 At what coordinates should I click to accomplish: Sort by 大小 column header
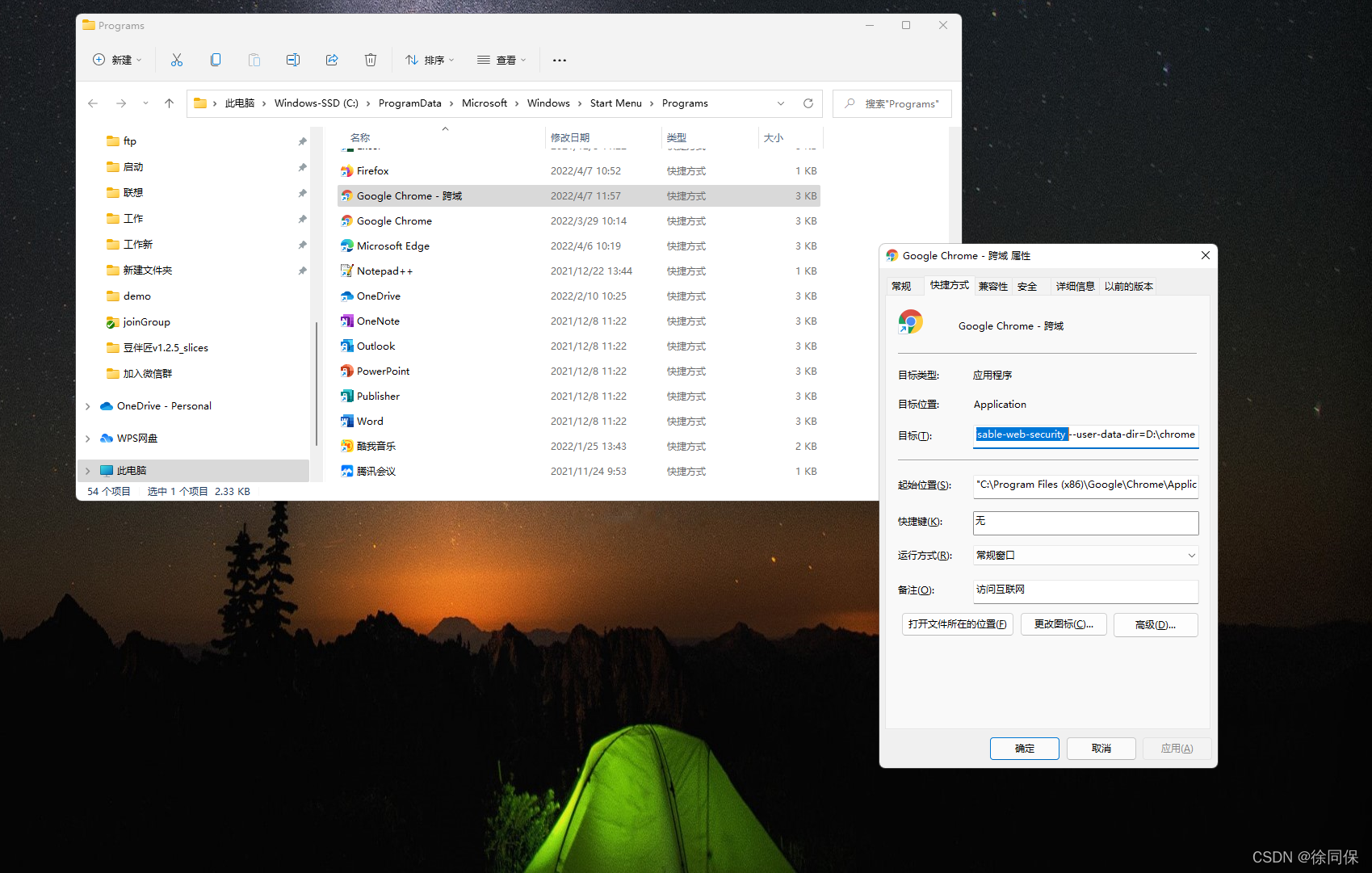click(774, 138)
